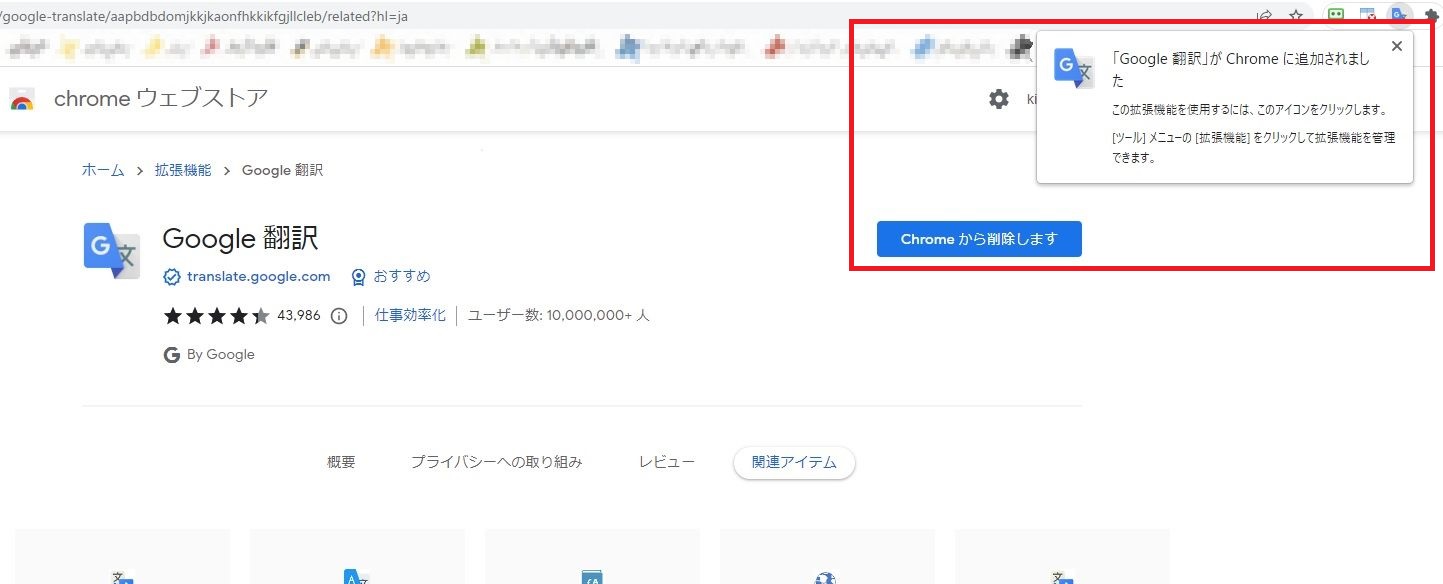Image resolution: width=1443 pixels, height=584 pixels.
Task: Click the ホーム breadcrumb link
Action: pos(103,170)
